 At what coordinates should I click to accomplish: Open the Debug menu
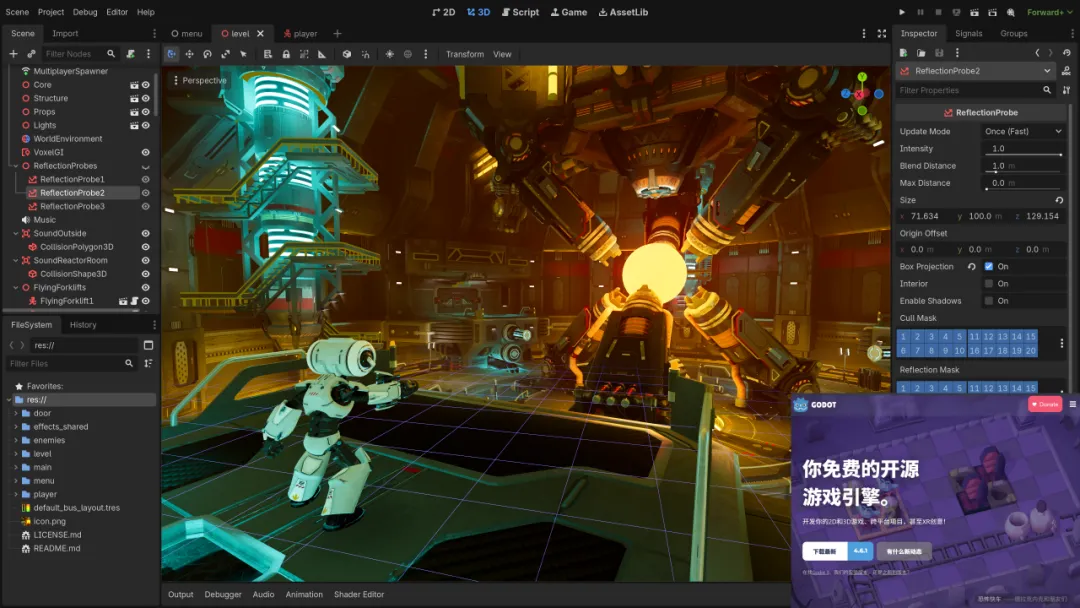[x=85, y=12]
